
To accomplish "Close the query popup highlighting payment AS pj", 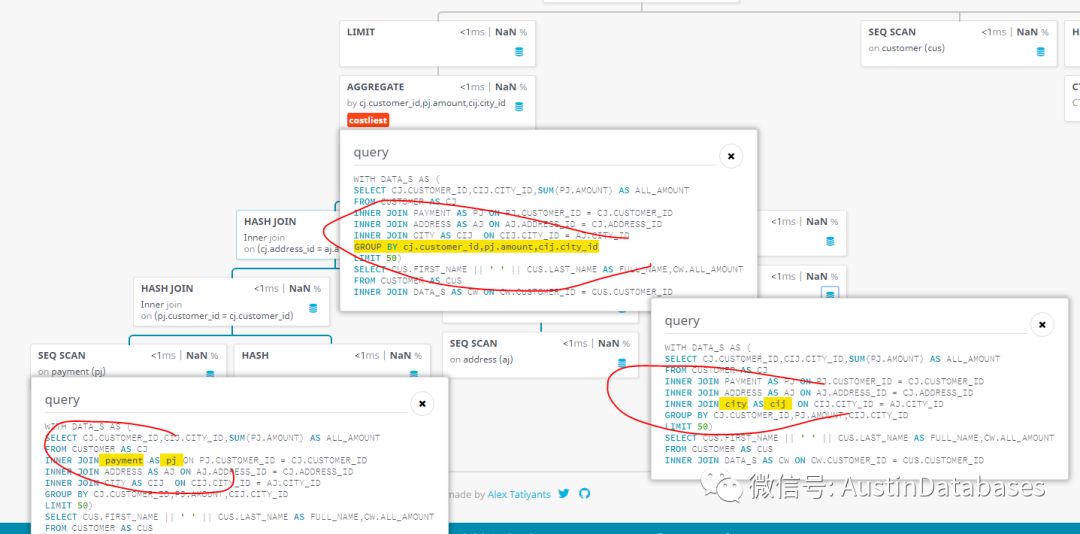I will point(422,404).
